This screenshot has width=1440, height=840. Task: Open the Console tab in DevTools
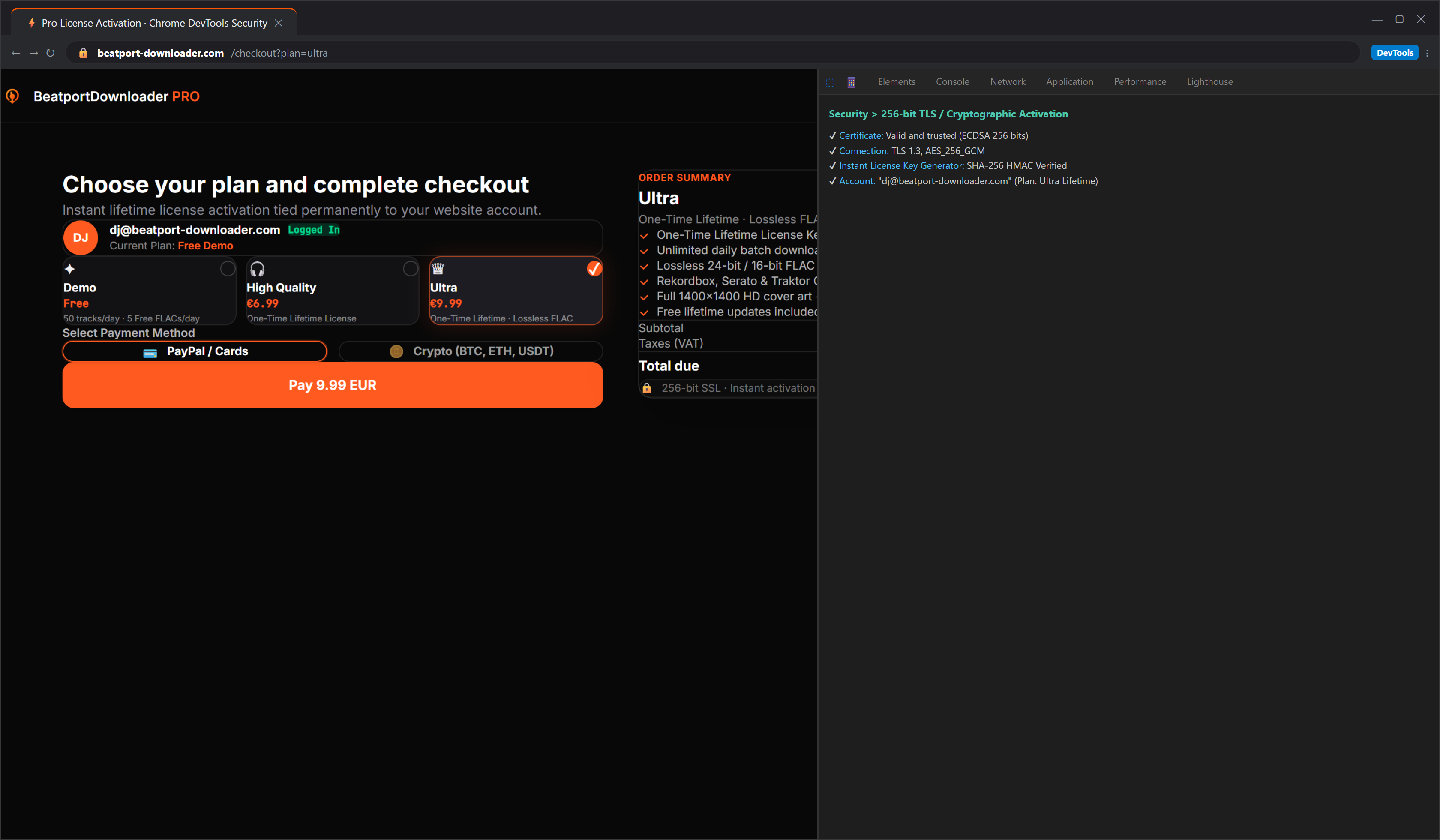click(953, 82)
